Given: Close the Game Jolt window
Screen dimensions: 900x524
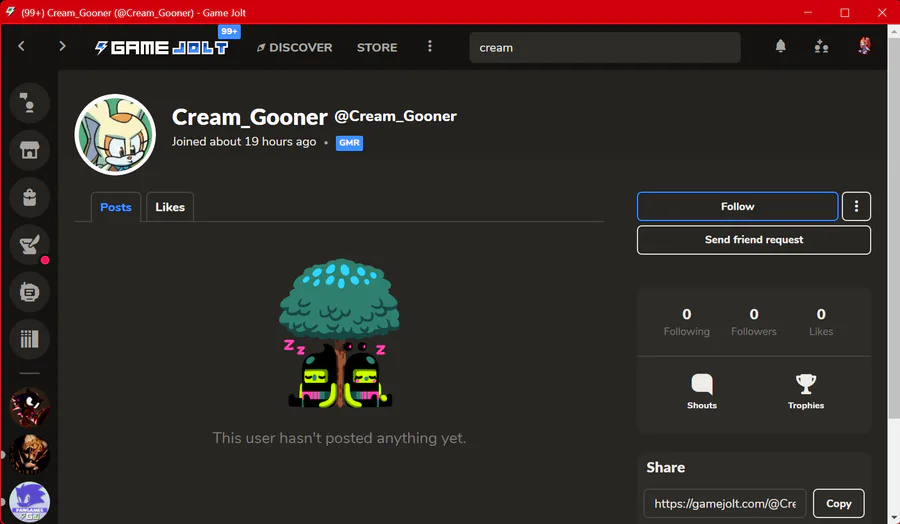Looking at the screenshot, I should point(882,12).
